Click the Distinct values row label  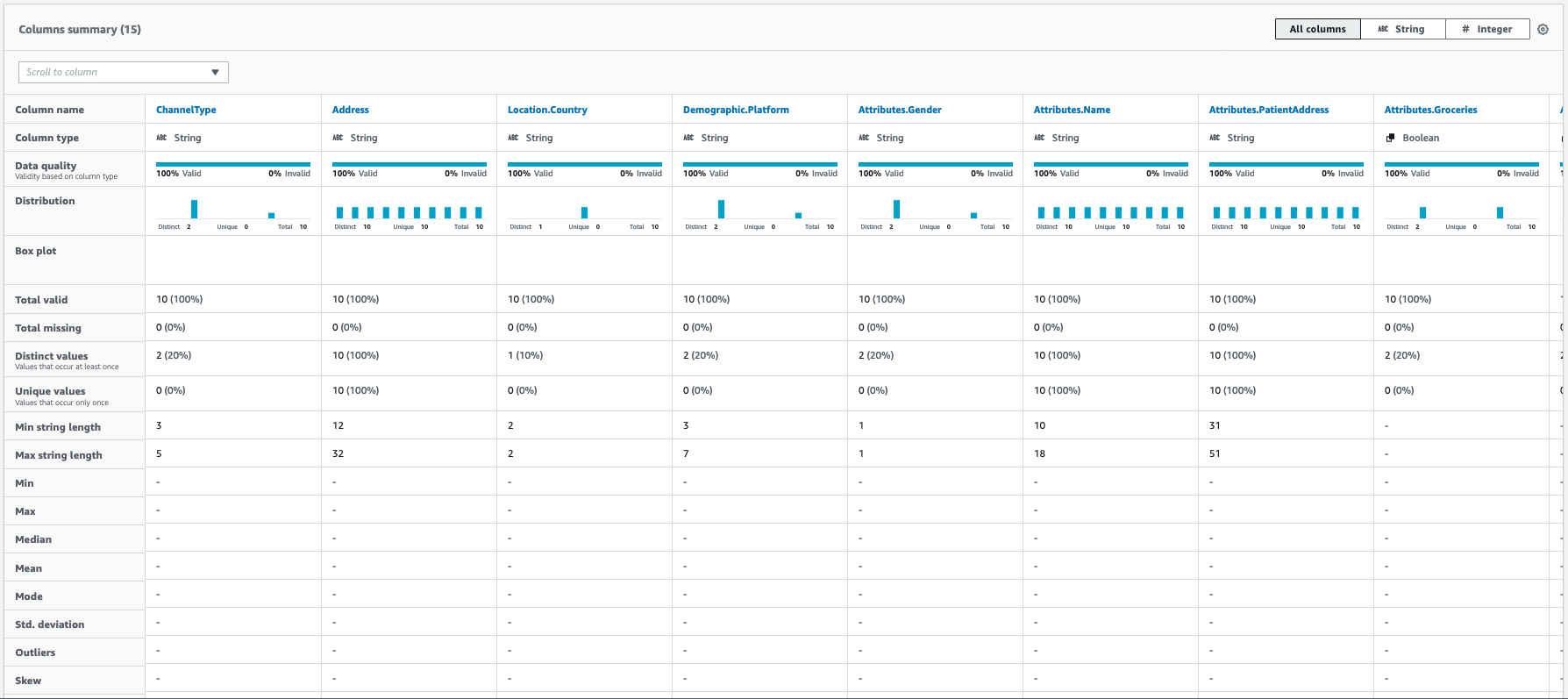point(52,356)
